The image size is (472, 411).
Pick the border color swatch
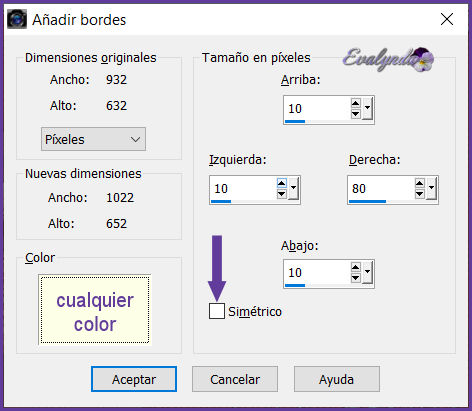point(95,310)
